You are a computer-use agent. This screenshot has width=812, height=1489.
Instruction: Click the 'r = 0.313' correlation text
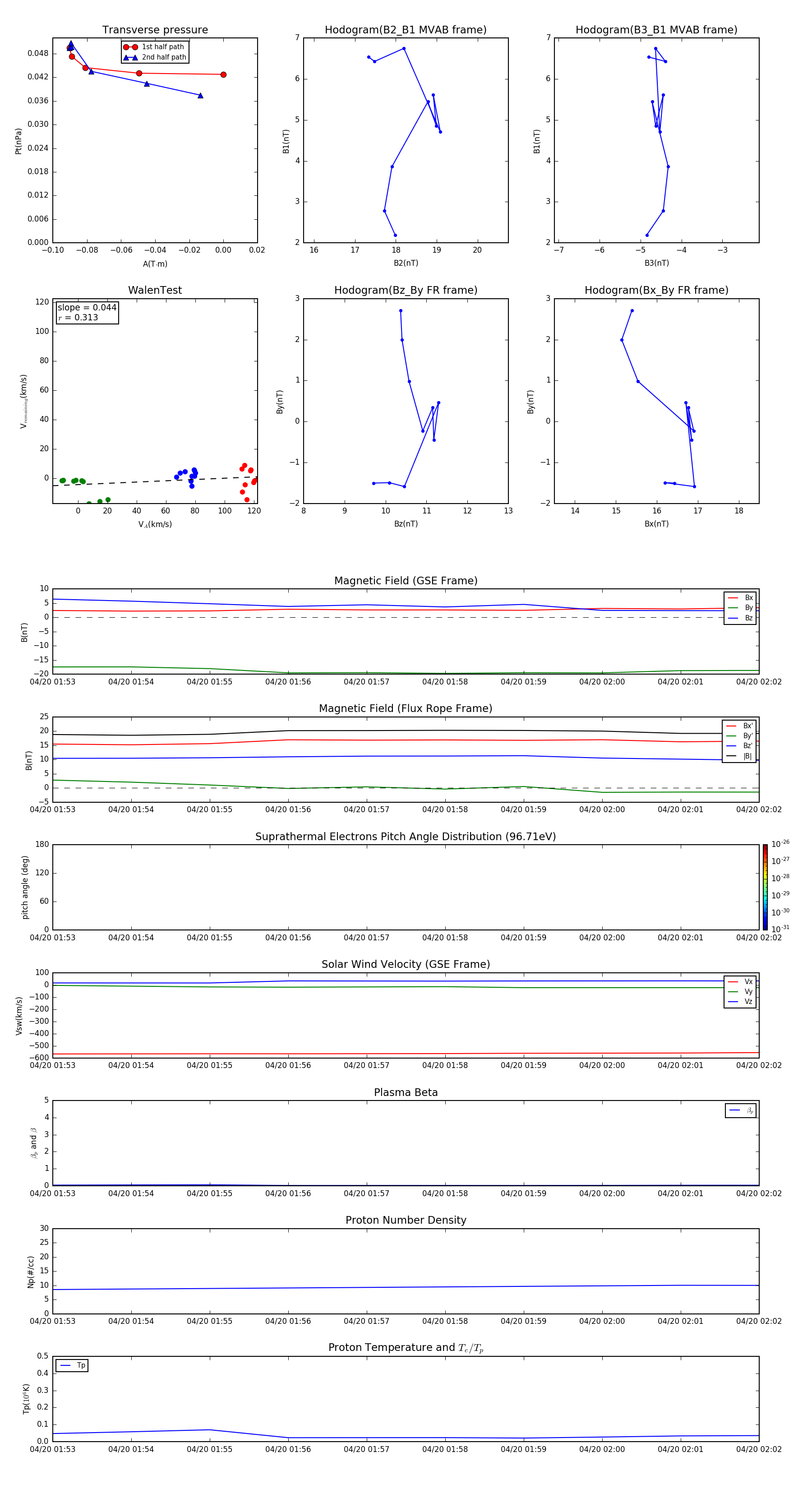coord(78,317)
